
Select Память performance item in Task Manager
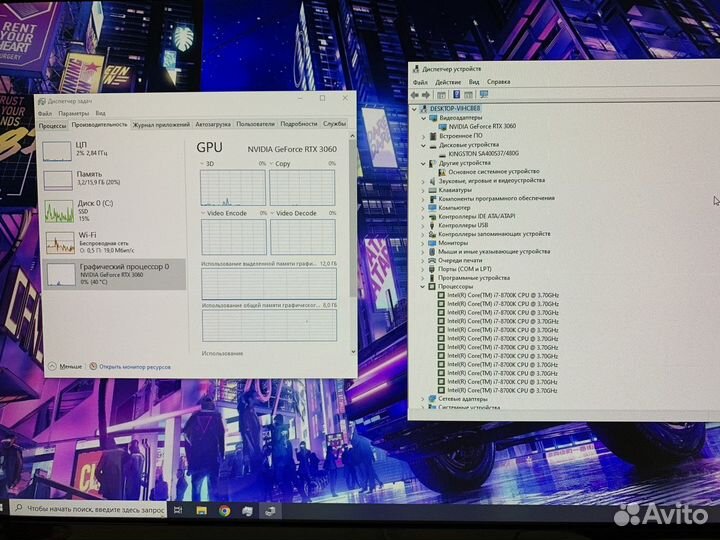point(113,178)
